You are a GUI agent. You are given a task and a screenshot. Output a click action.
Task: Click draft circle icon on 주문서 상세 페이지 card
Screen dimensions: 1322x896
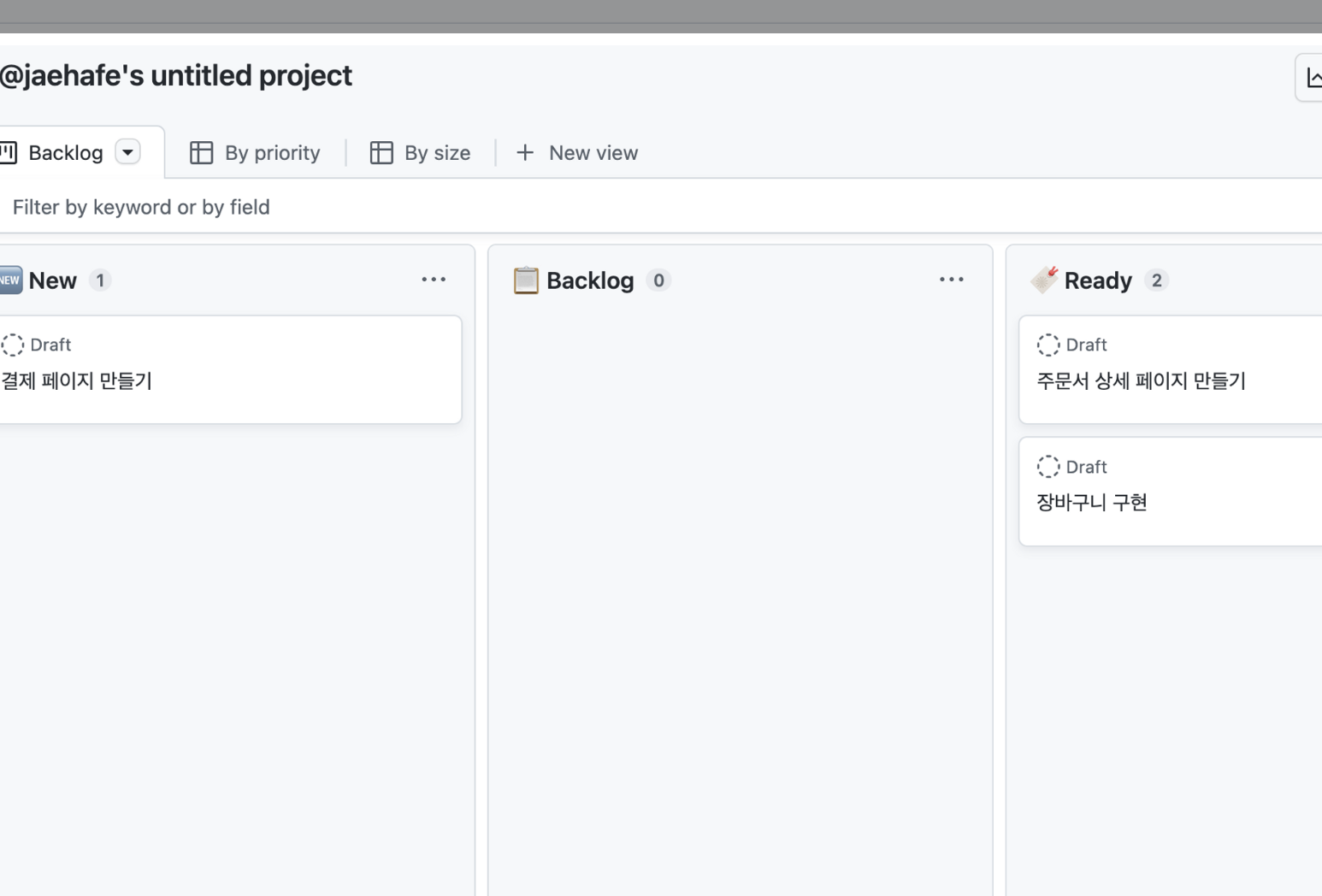[1048, 345]
